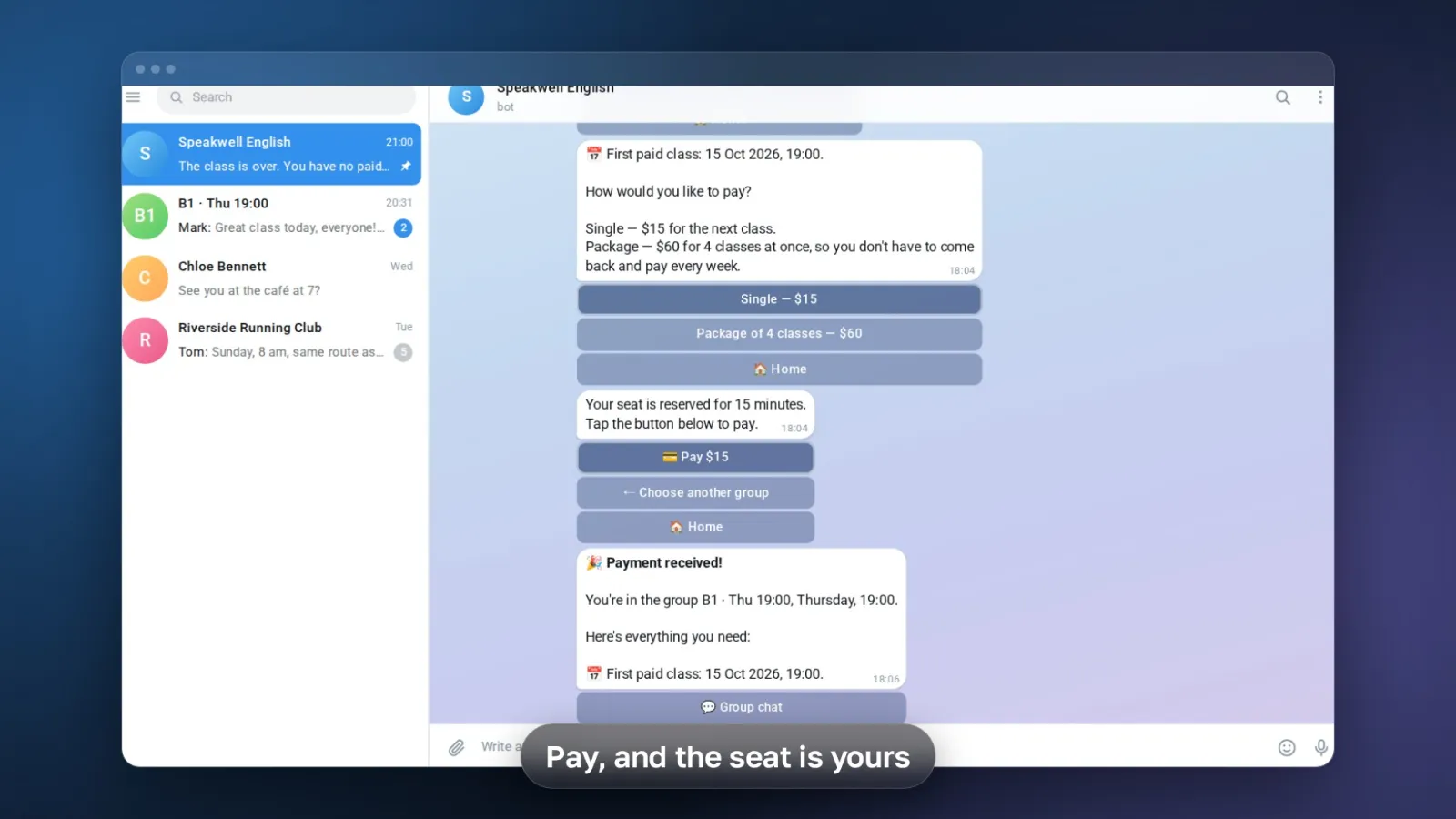The height and width of the screenshot is (819, 1456).
Task: Open the Group chat button
Action: pyautogui.click(x=741, y=707)
